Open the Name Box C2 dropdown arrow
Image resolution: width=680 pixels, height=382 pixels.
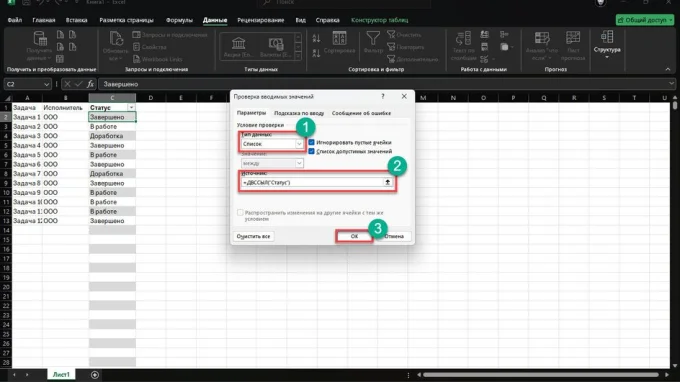pos(46,84)
